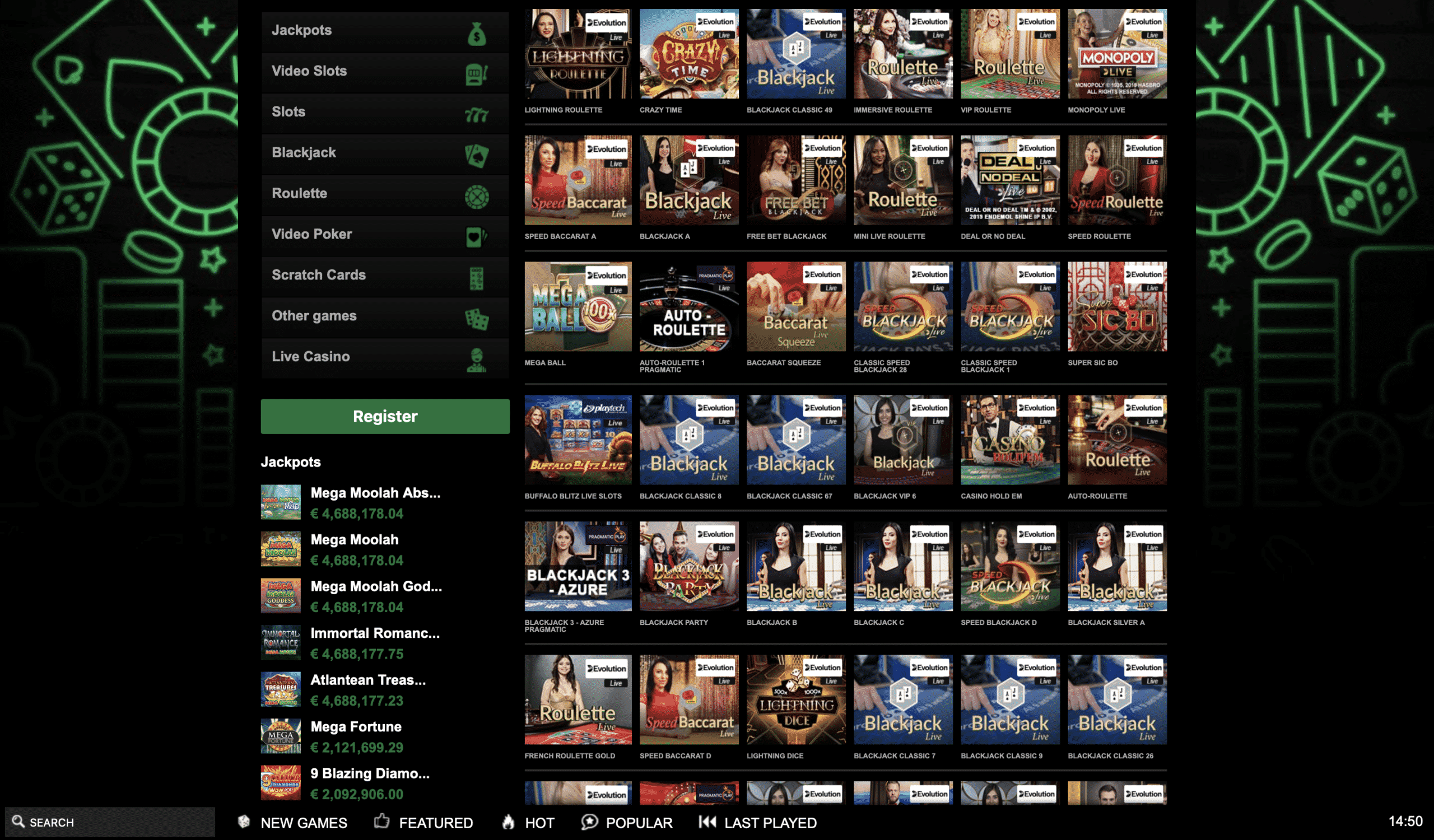Click the BLACKJACK CLASSIC 49 caption
This screenshot has height=840, width=1434.
[x=789, y=110]
